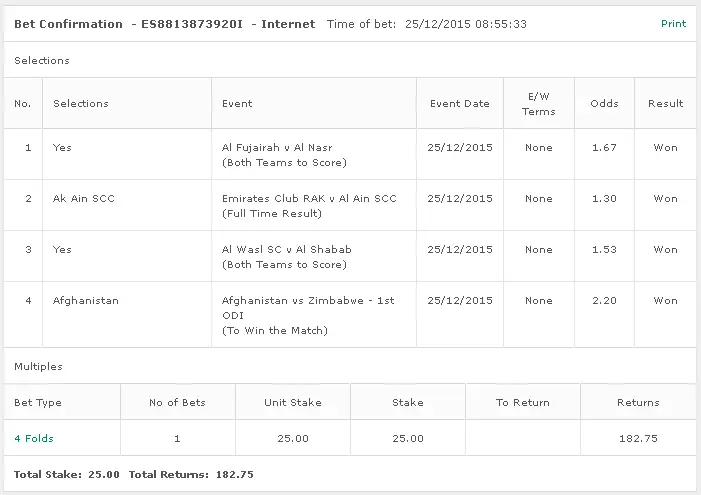Click the Event column header

237,103
